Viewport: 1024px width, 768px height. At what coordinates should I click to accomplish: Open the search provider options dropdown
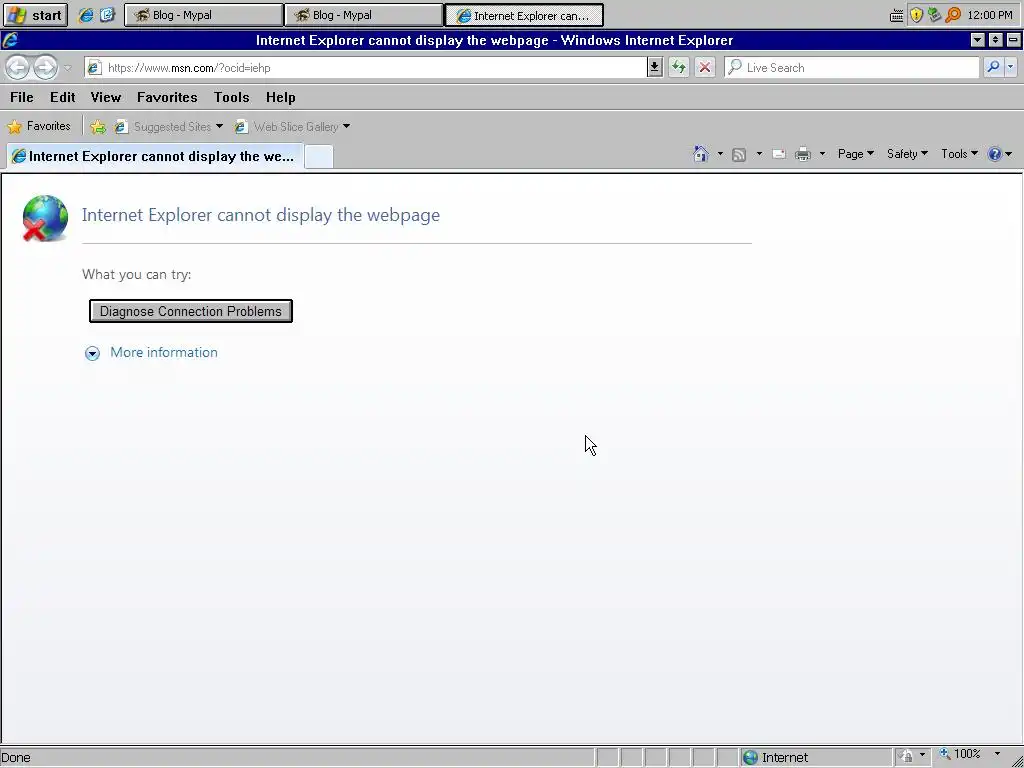coord(1010,67)
